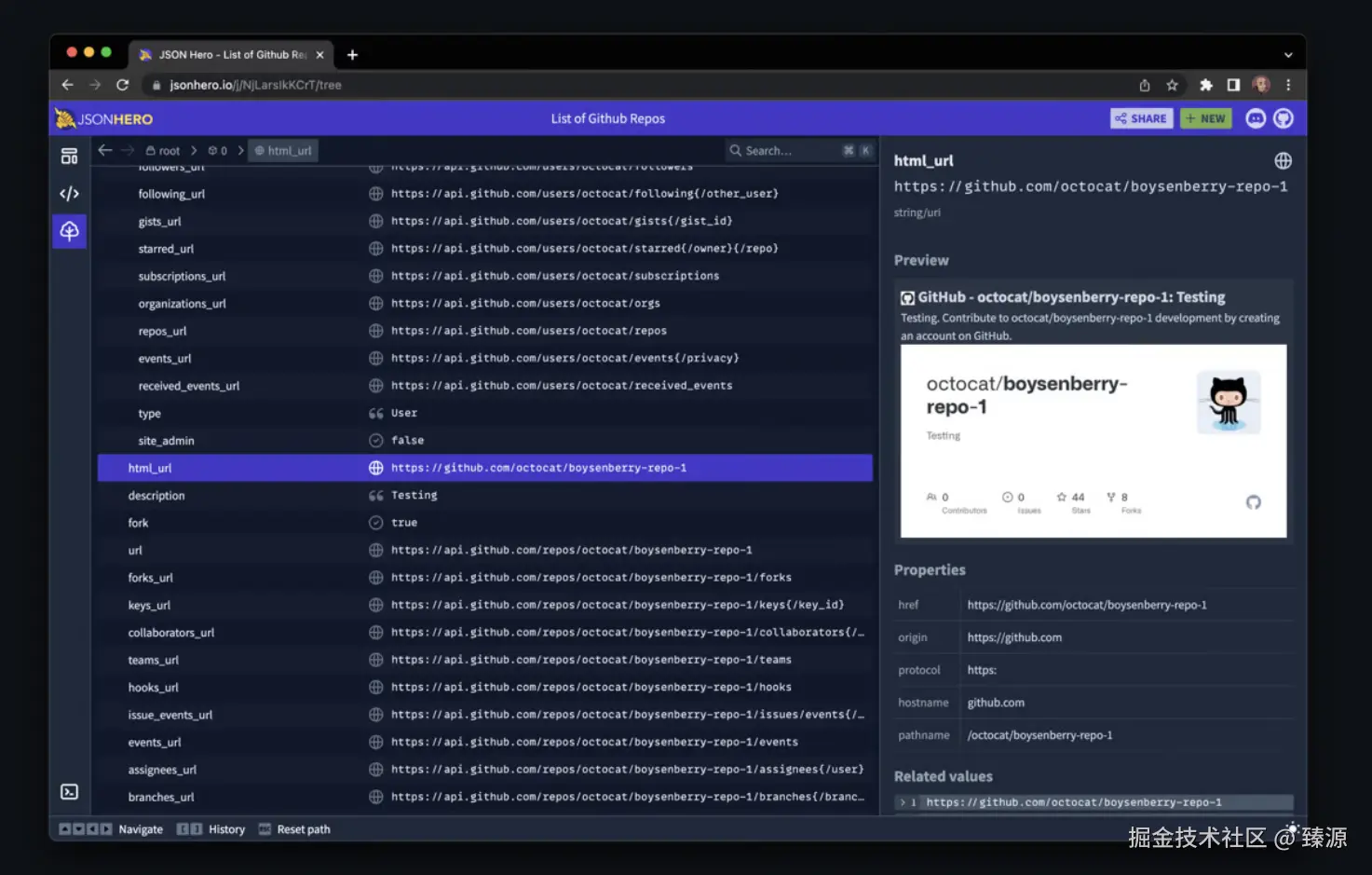Go back in browser
1372x875 pixels.
[x=67, y=85]
